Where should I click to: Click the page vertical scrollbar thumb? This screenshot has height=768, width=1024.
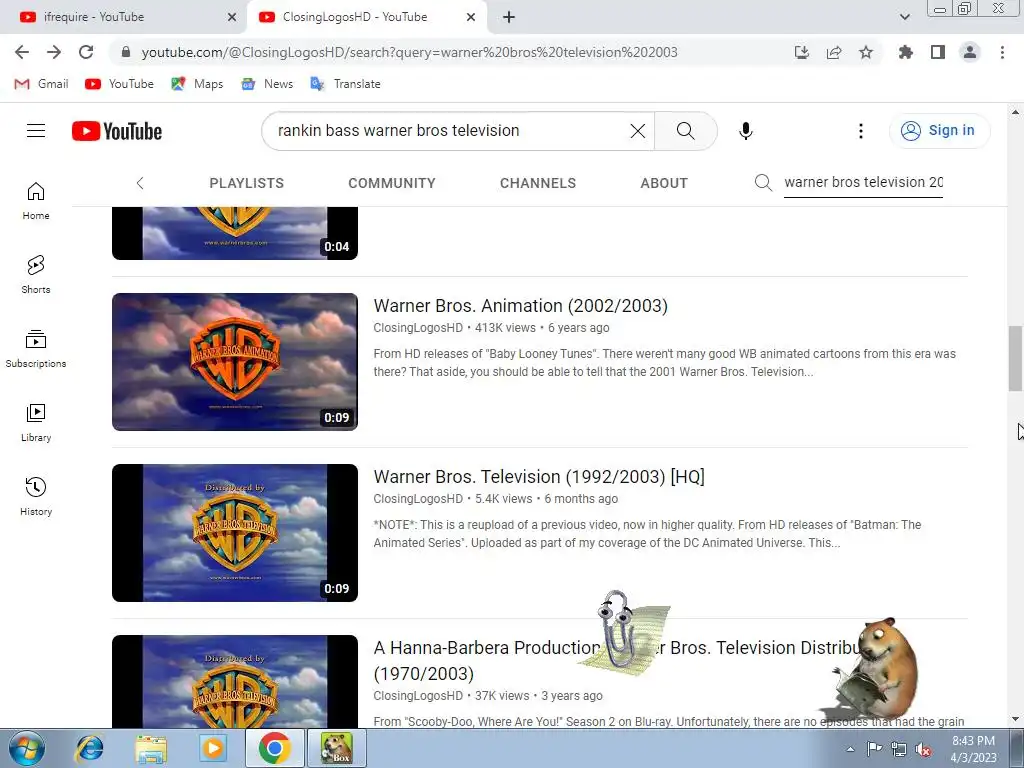(1016, 358)
